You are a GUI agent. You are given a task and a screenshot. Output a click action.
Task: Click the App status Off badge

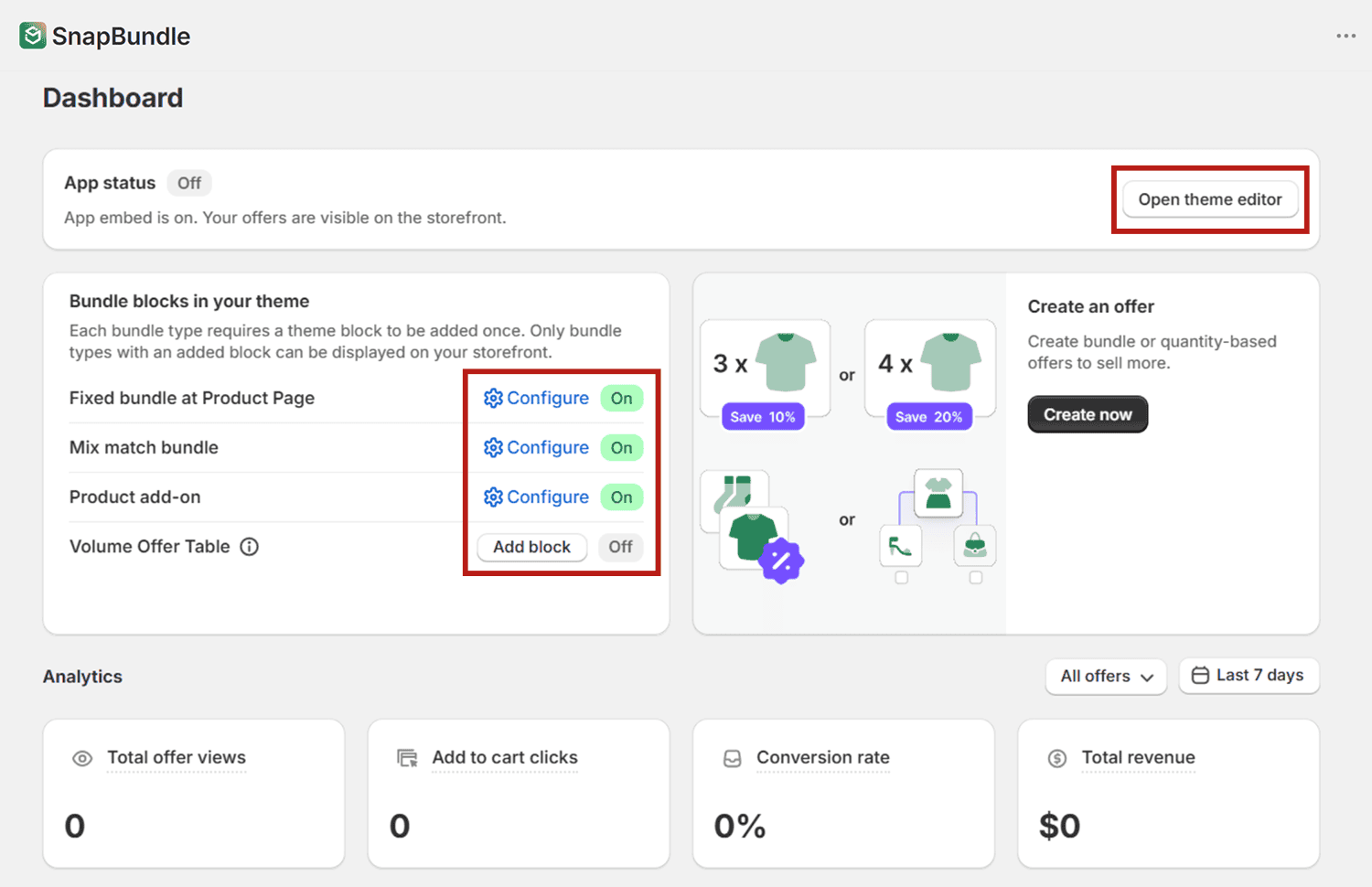click(x=189, y=183)
